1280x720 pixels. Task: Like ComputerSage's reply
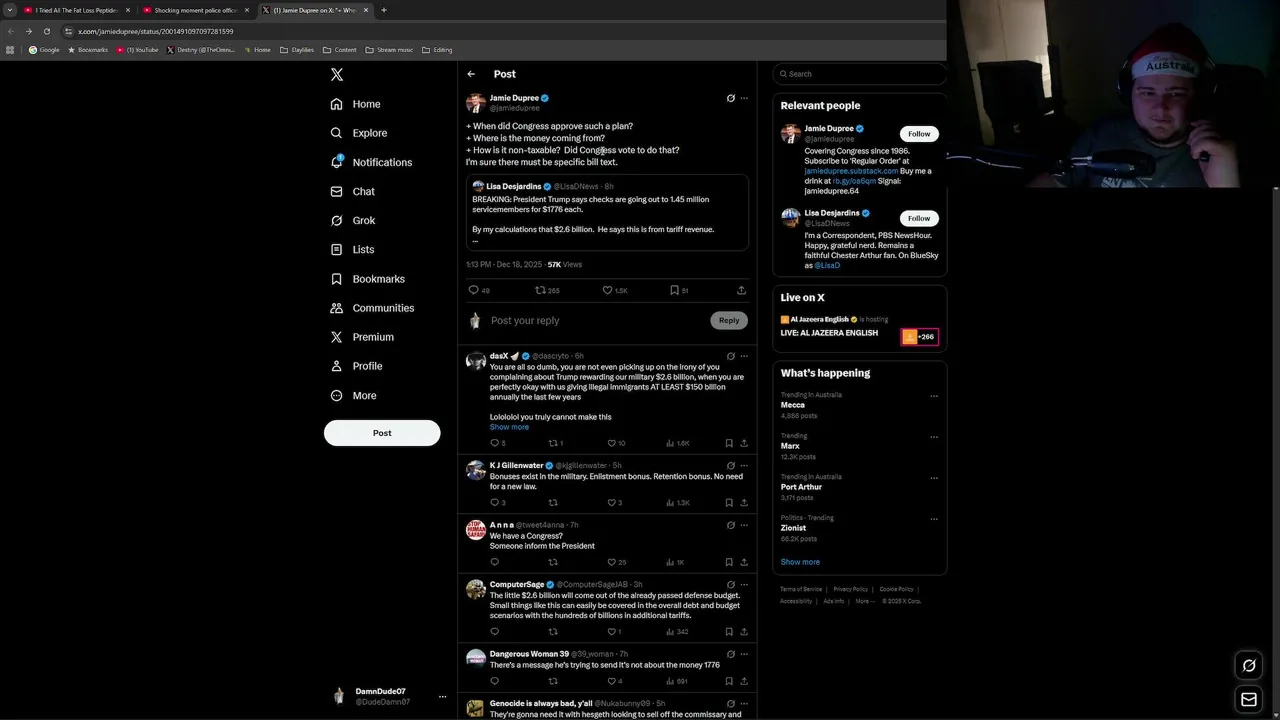pos(612,632)
